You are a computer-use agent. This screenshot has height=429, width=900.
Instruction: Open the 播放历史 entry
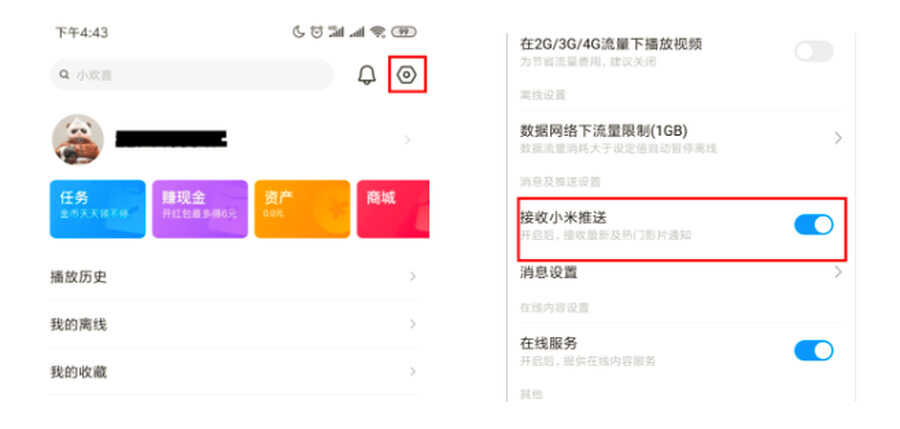[232, 277]
